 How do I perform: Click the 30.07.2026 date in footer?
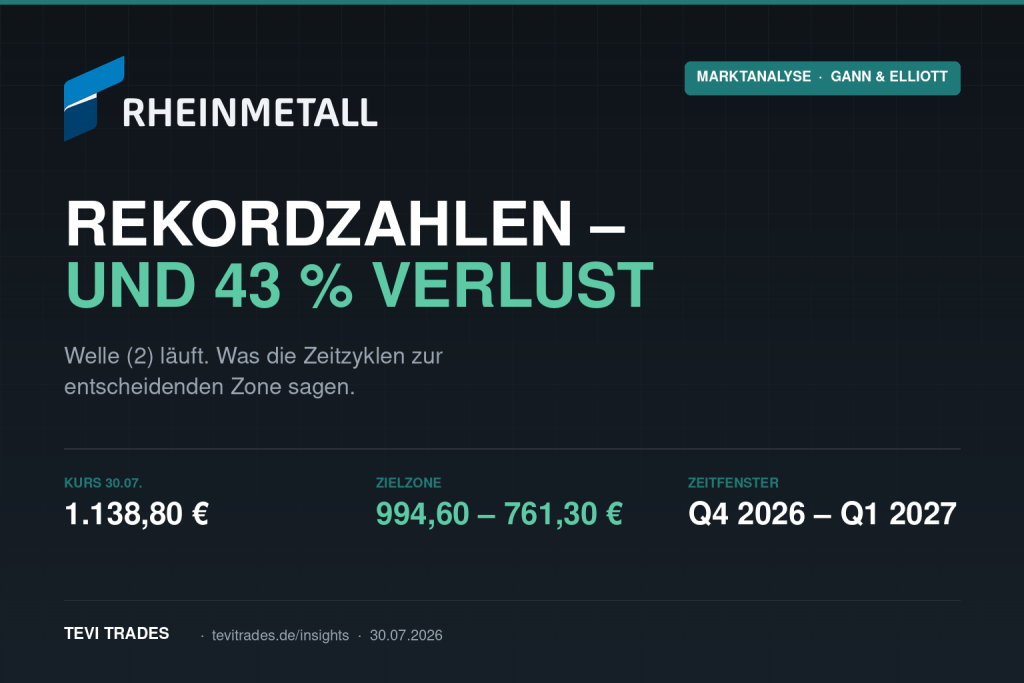tap(406, 635)
